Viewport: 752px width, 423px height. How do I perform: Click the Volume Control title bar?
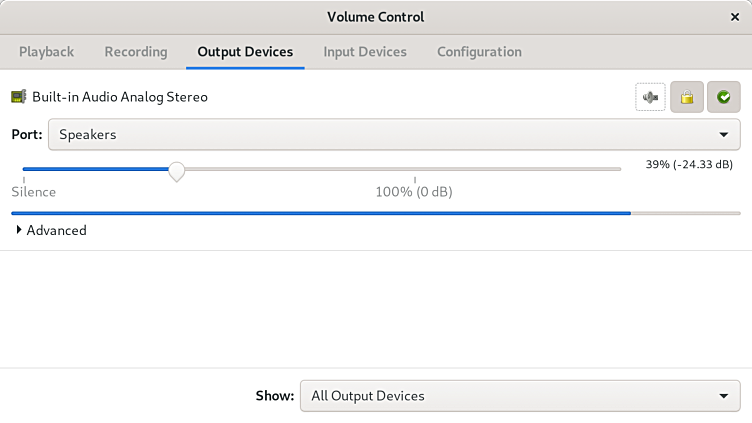tap(375, 17)
